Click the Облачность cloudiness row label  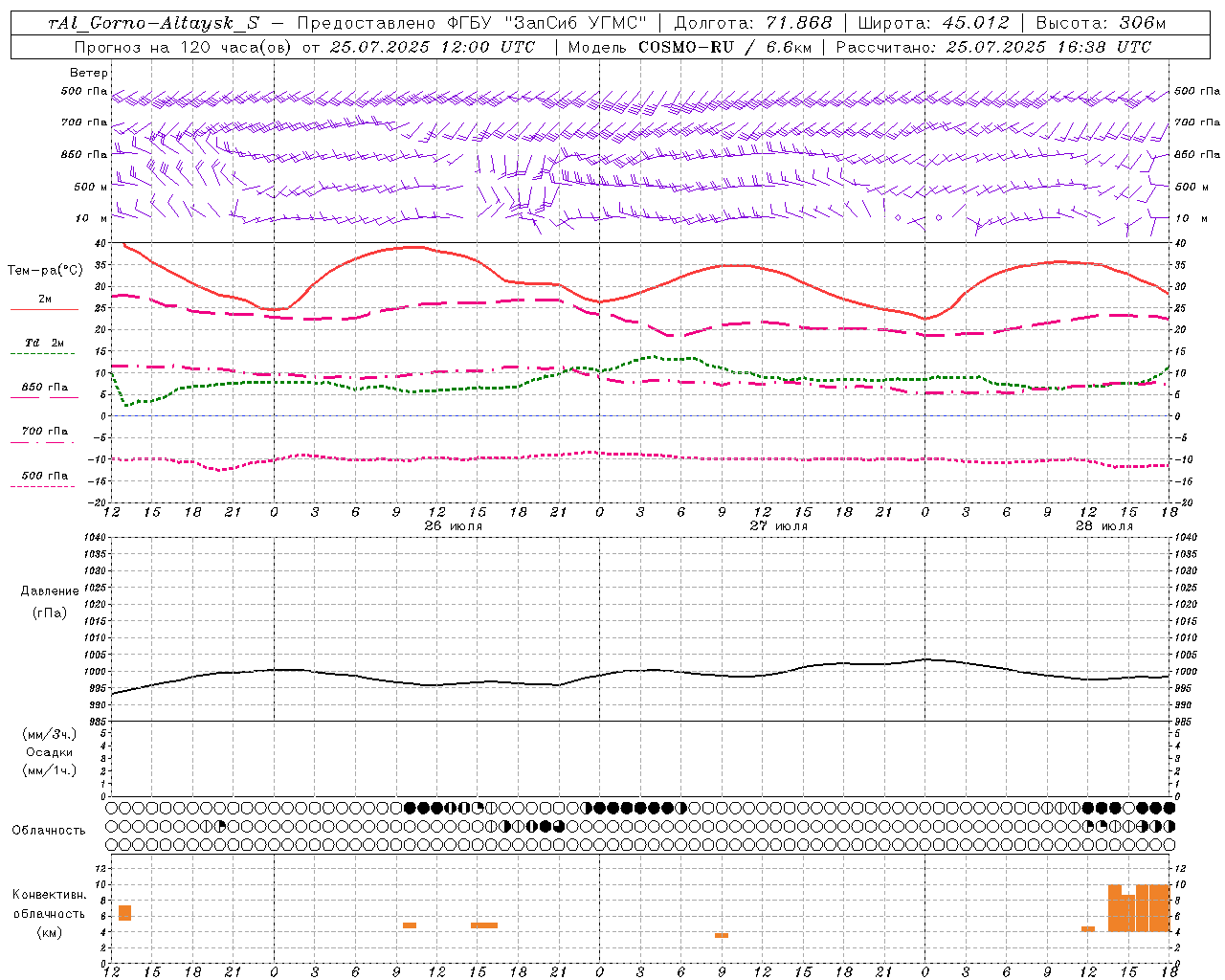pos(49,830)
